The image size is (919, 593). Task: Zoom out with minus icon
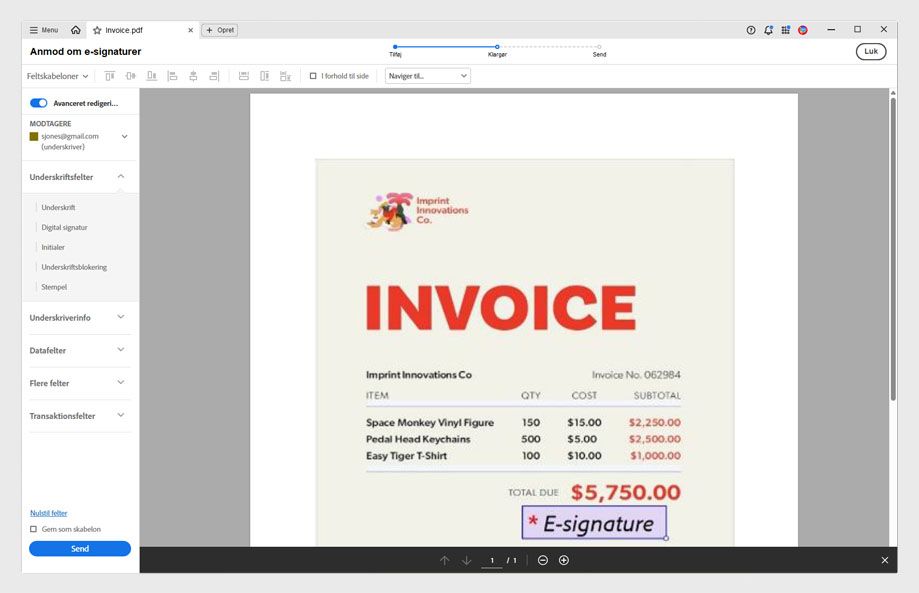pyautogui.click(x=543, y=560)
